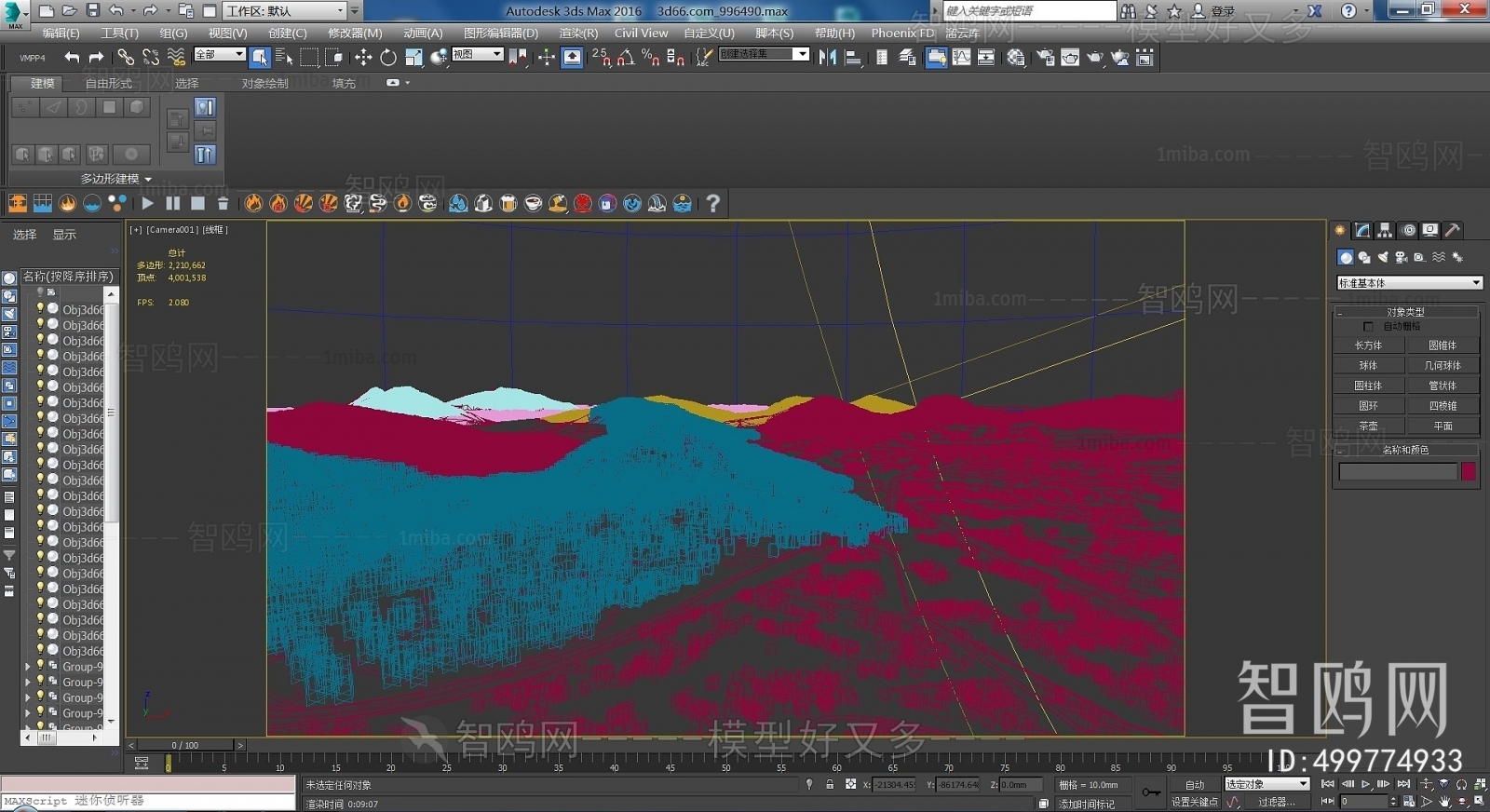Enable the 自动栅格 checkbox
This screenshot has width=1490, height=812.
point(1368,327)
